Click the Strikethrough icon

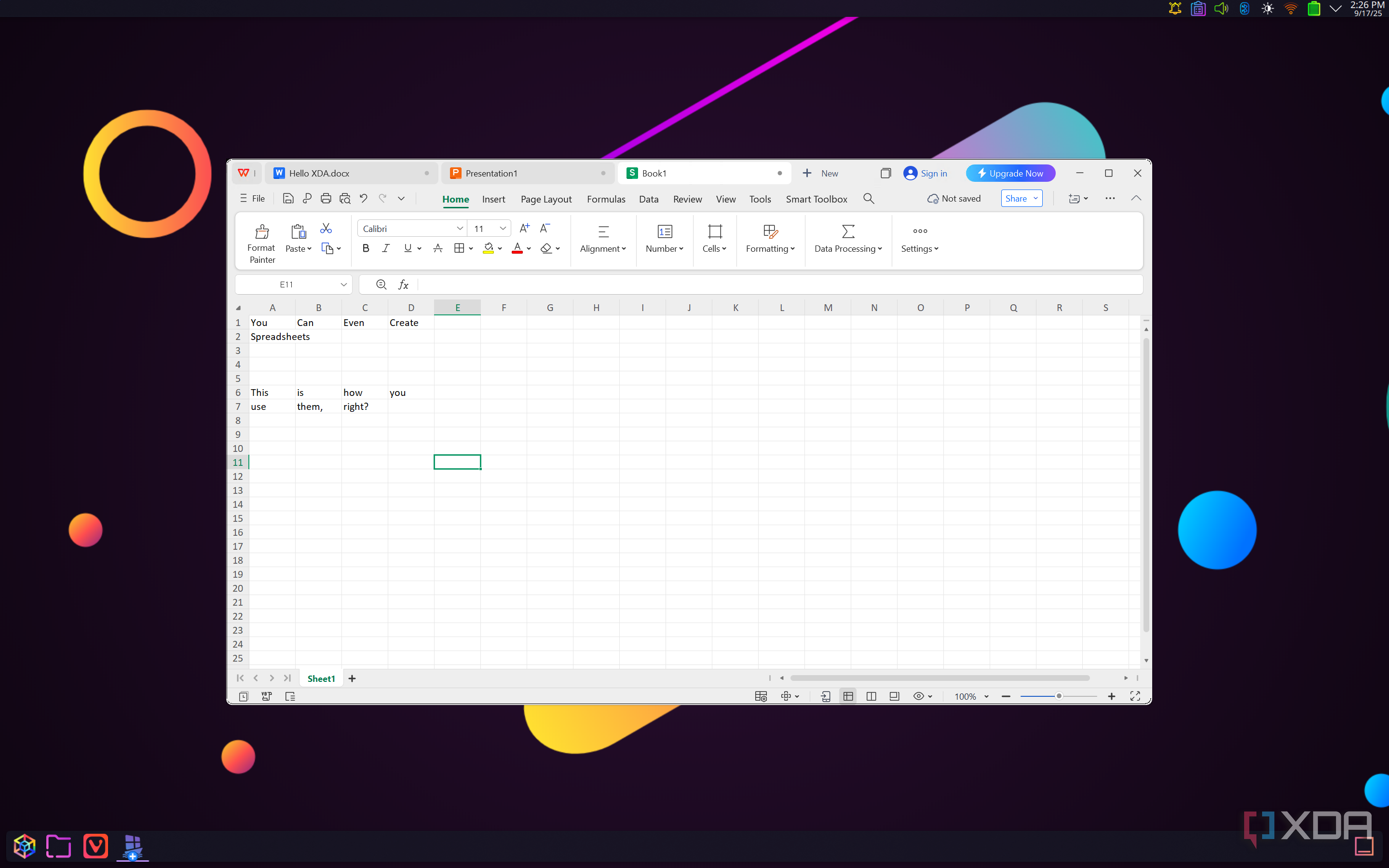pos(437,248)
